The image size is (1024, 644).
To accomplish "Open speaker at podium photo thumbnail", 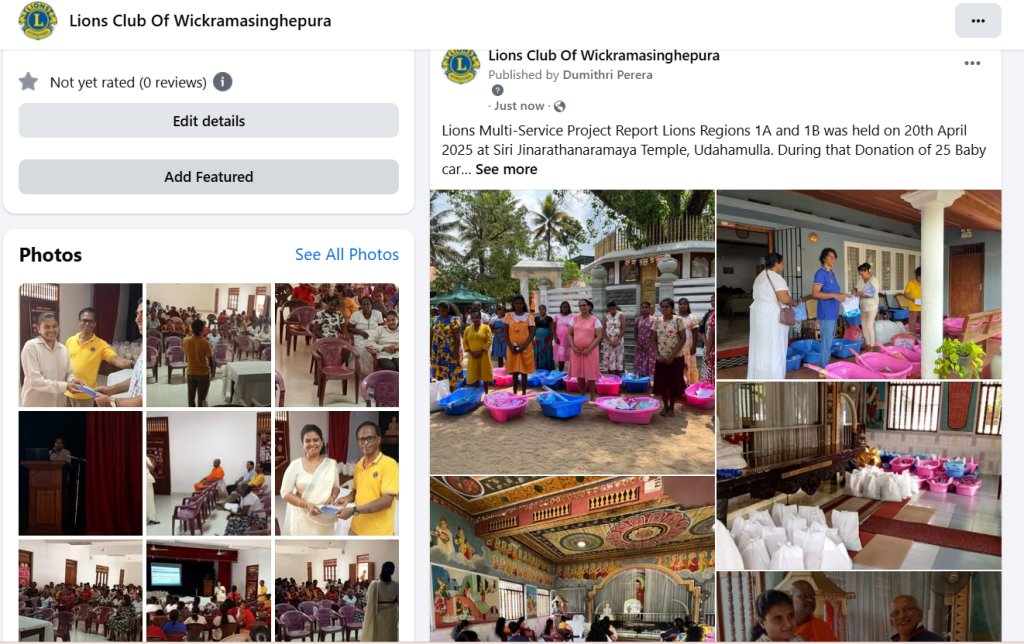I will [80, 474].
